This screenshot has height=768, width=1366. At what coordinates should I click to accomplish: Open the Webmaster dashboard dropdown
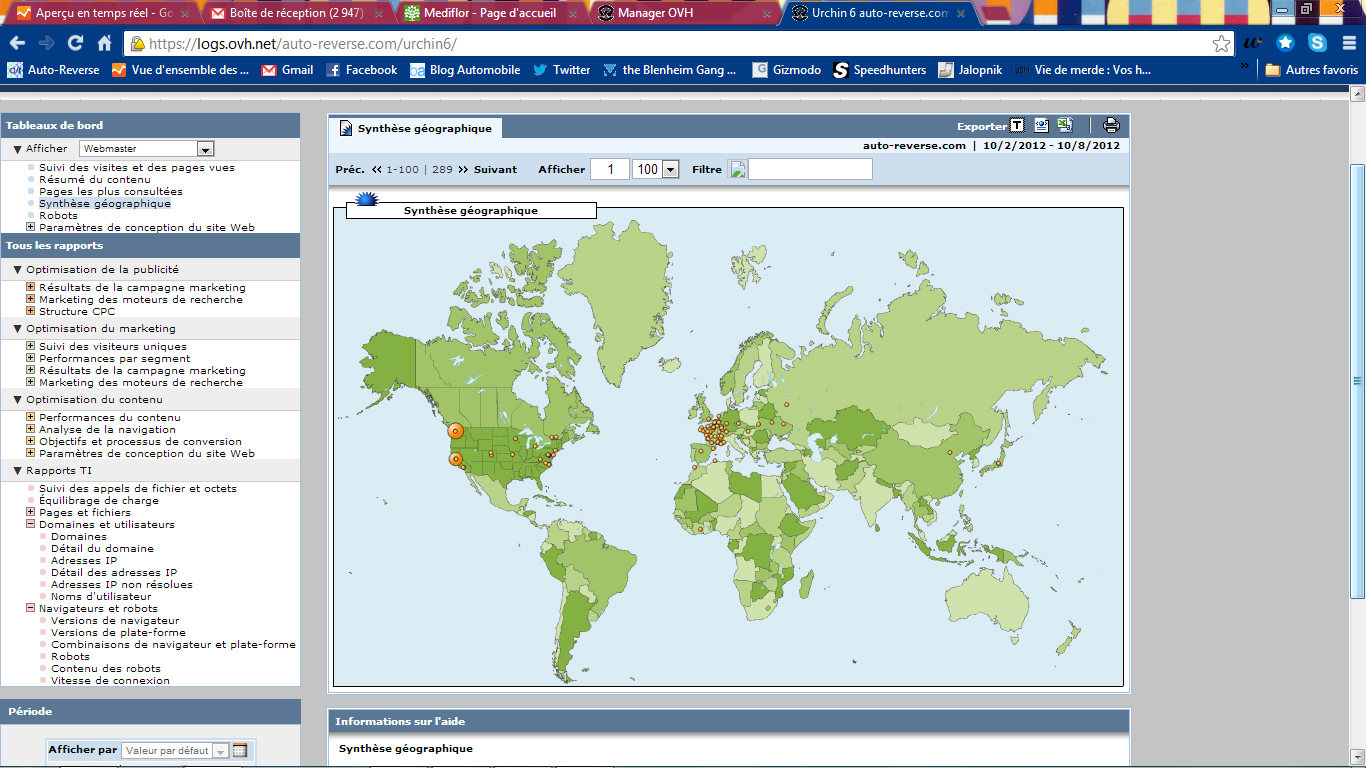pos(205,149)
